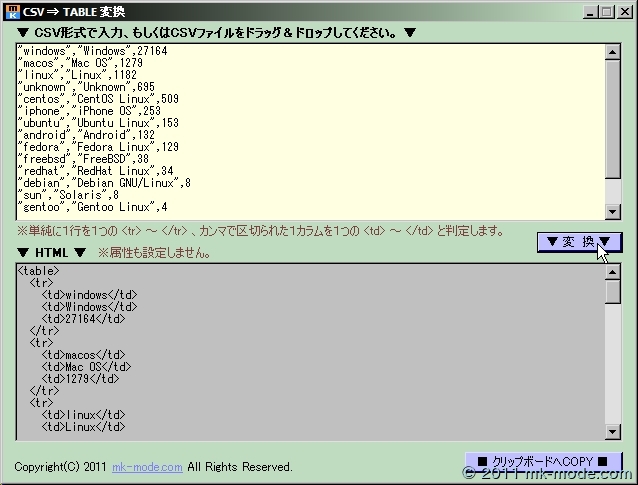Screen dimensions: 638x485
Task: Click the CSV input scrollbar down arrow
Action: point(612,211)
